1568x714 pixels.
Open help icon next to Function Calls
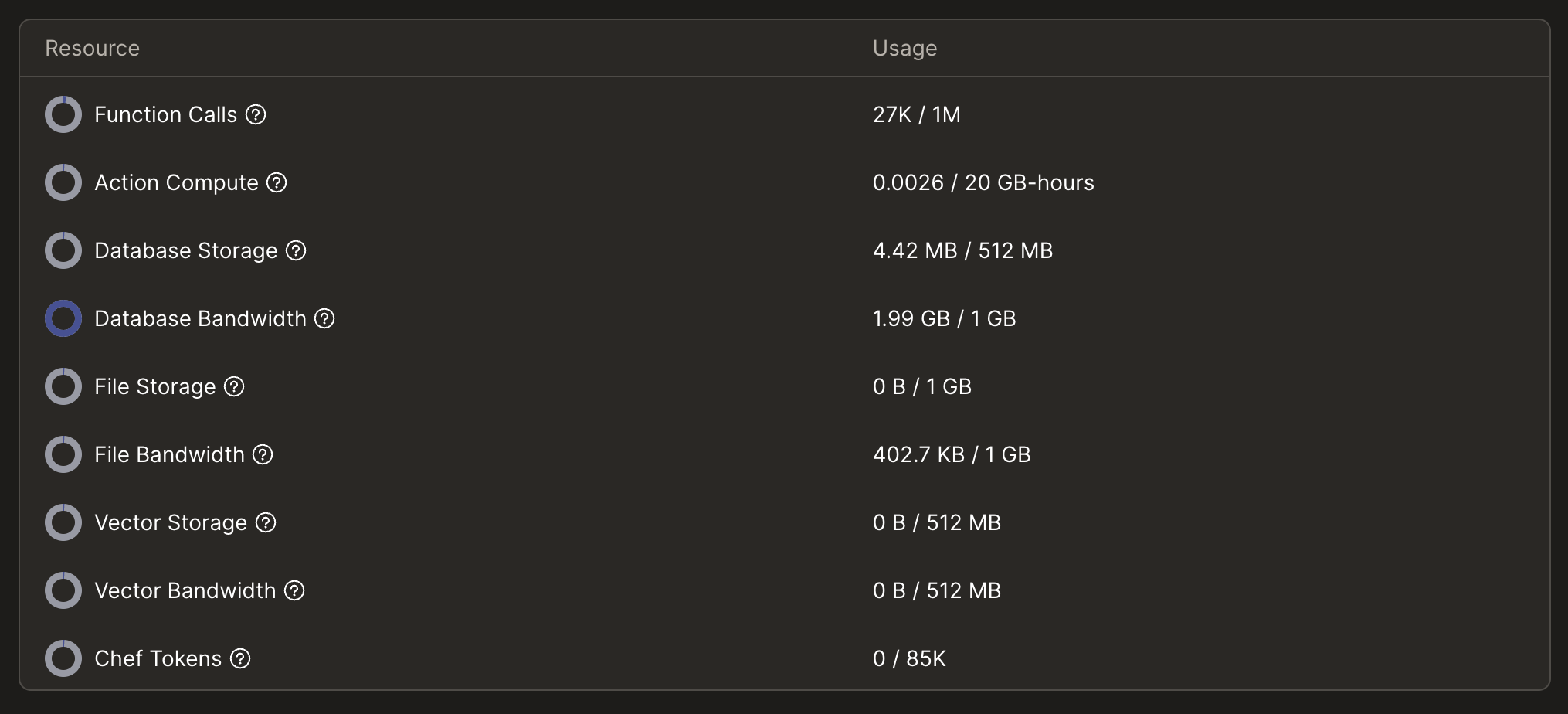coord(256,115)
